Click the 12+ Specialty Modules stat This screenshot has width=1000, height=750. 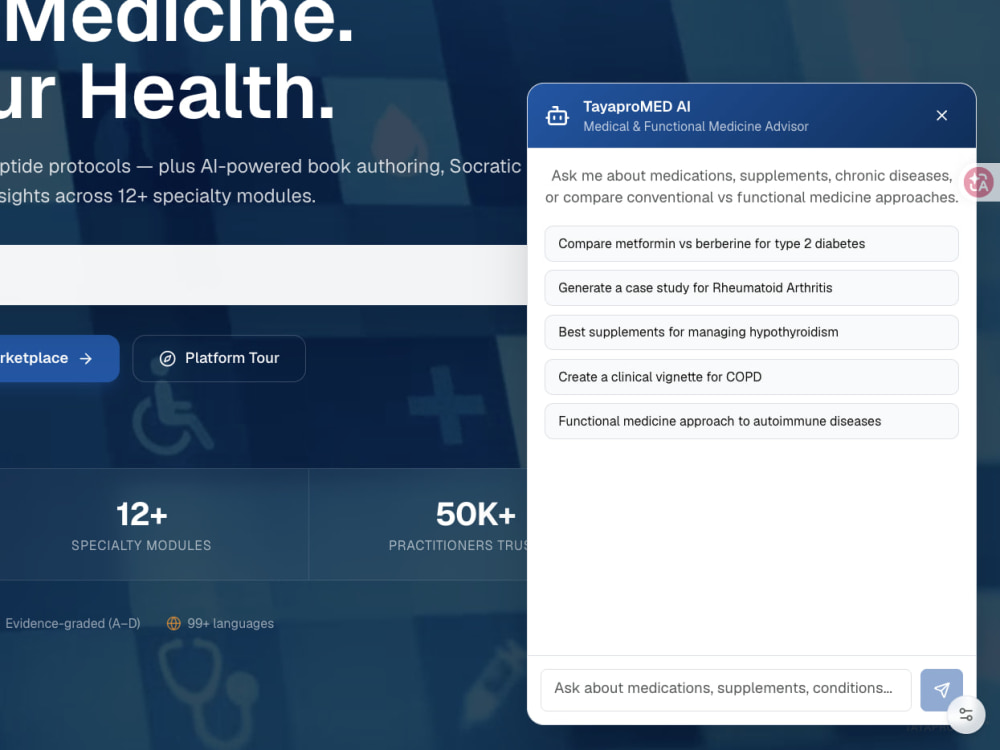pos(141,525)
